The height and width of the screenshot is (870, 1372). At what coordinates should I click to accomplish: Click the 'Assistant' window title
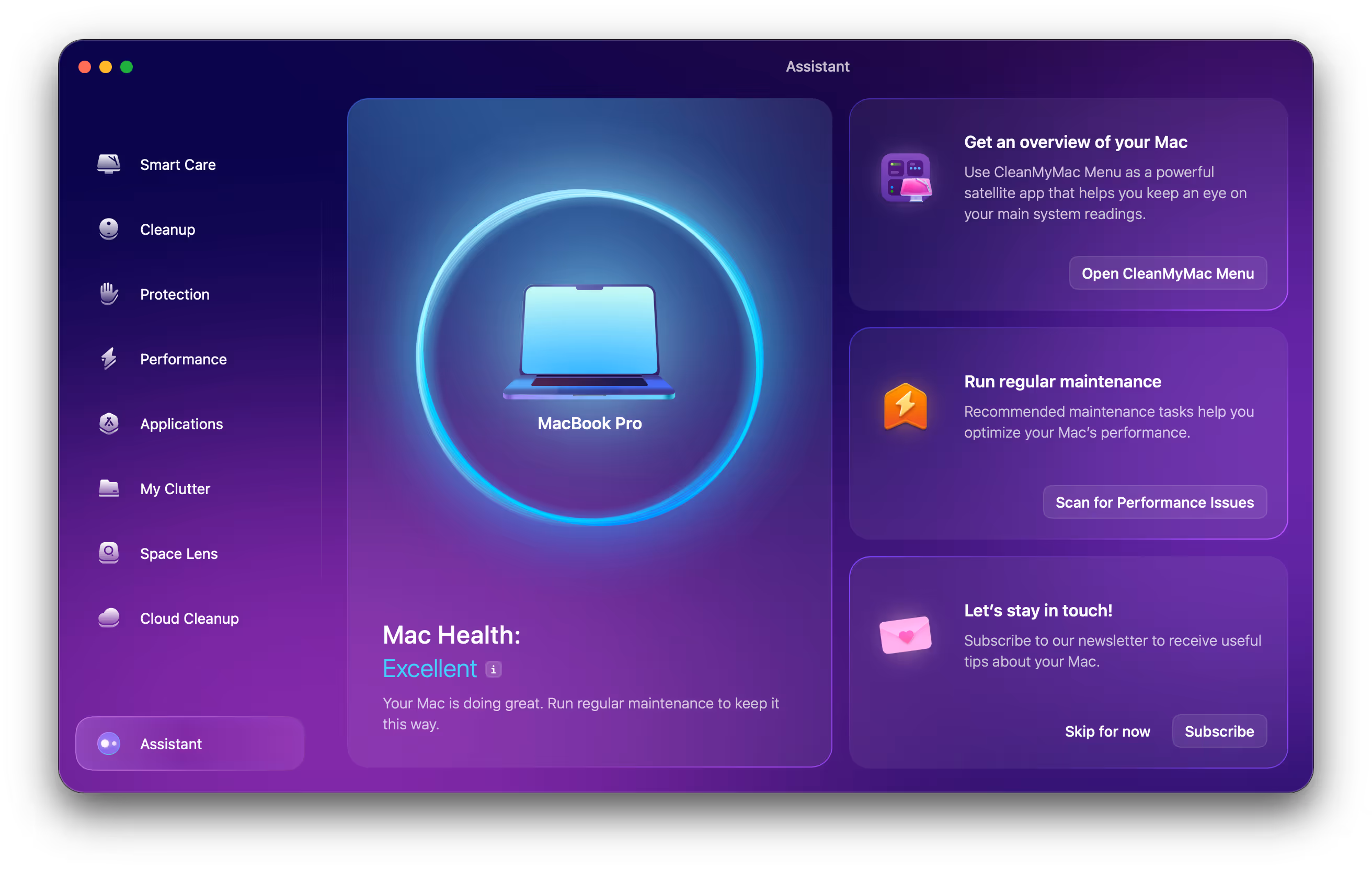pos(818,66)
